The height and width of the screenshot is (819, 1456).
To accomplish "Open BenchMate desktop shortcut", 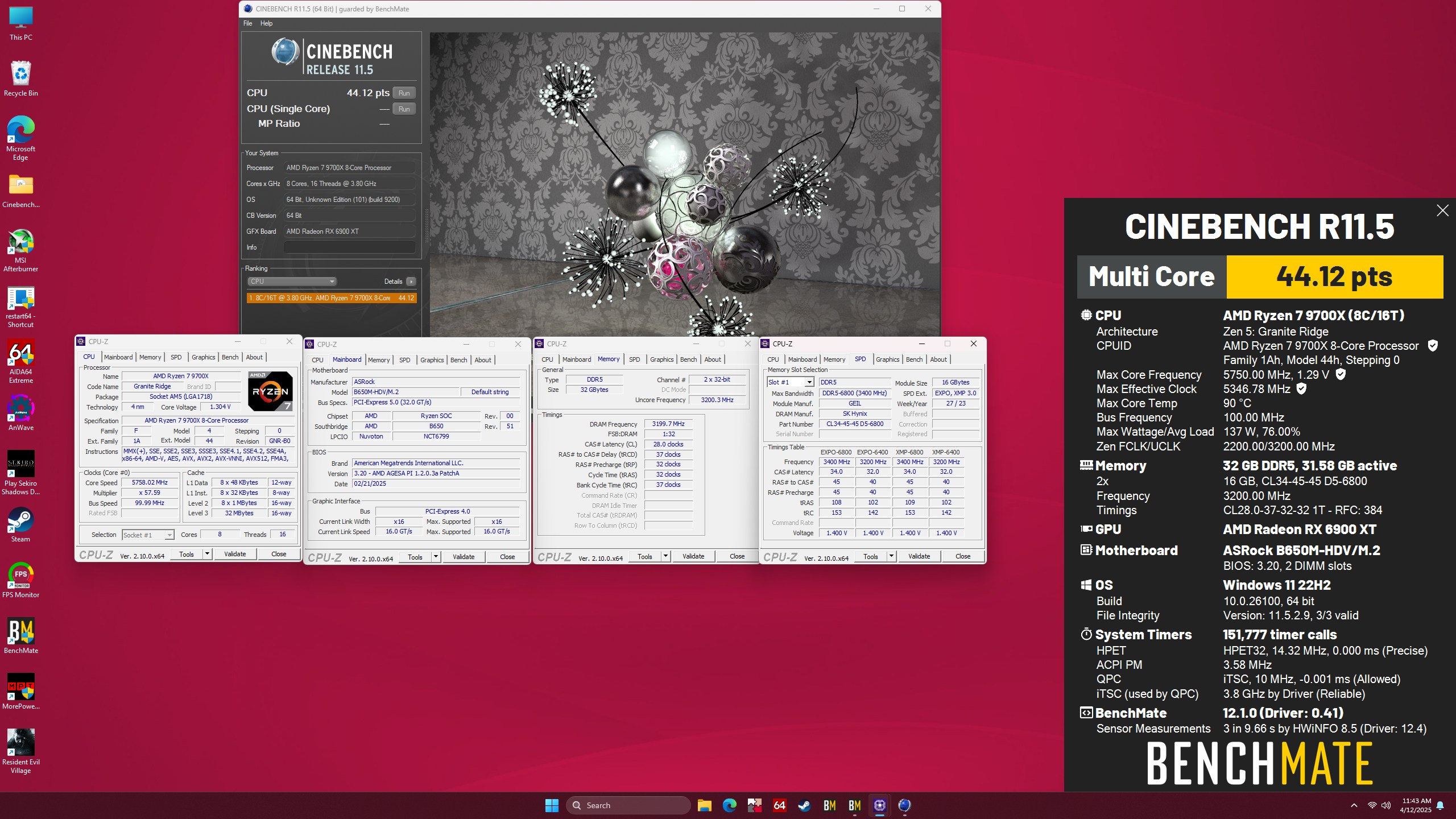I will pos(21,636).
